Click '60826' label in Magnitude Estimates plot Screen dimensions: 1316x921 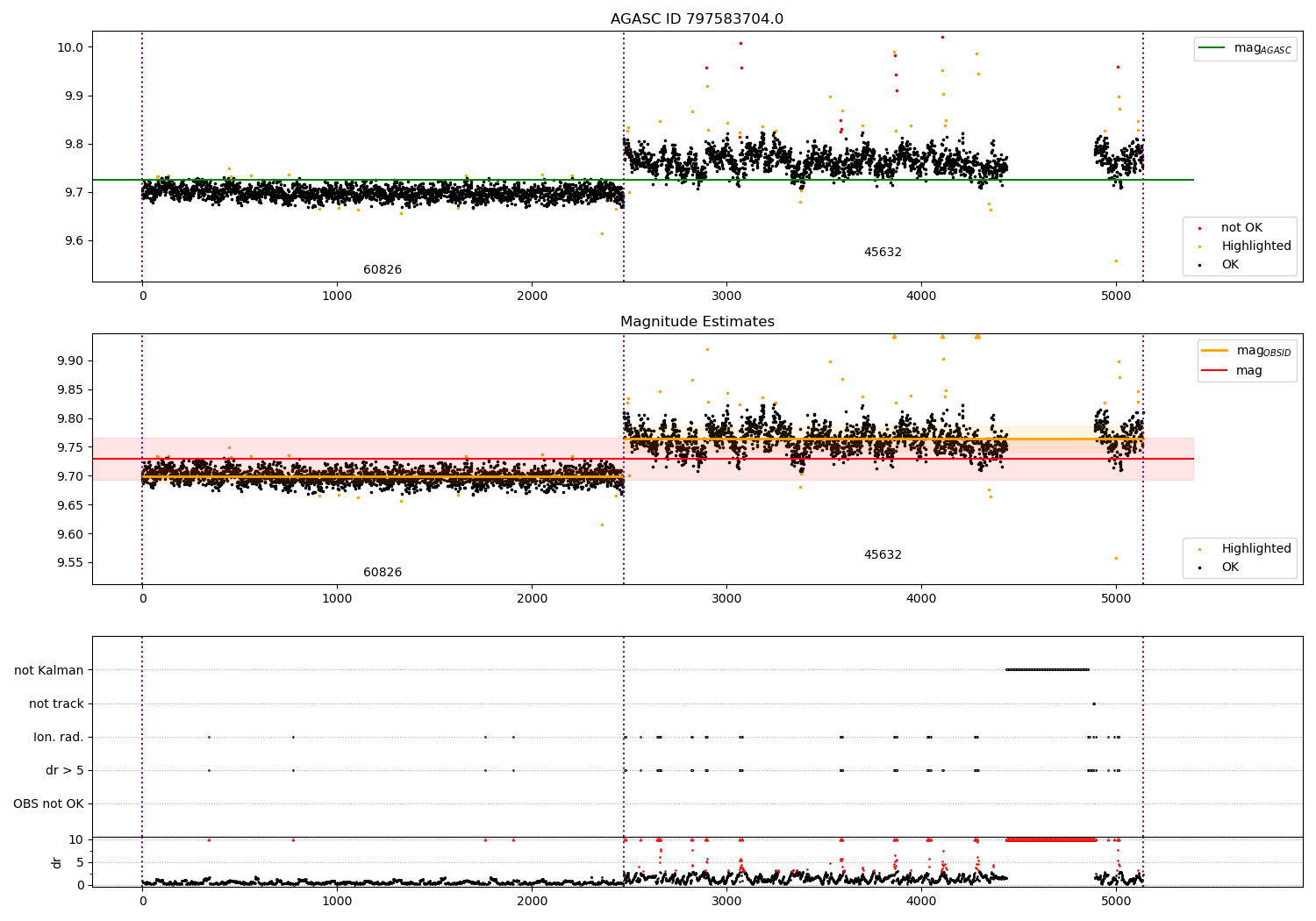pos(383,573)
